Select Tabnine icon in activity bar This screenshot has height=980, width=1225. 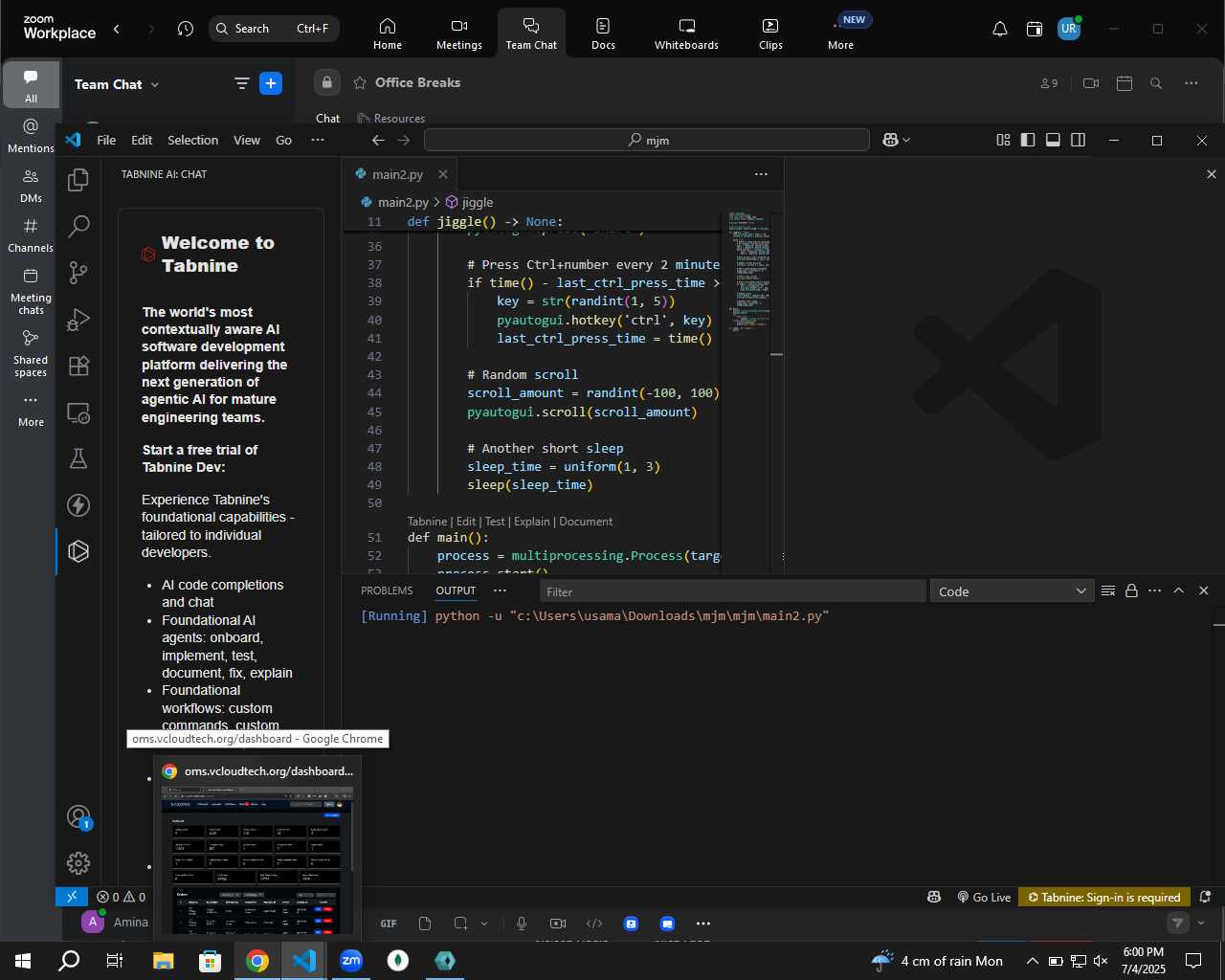pyautogui.click(x=78, y=551)
